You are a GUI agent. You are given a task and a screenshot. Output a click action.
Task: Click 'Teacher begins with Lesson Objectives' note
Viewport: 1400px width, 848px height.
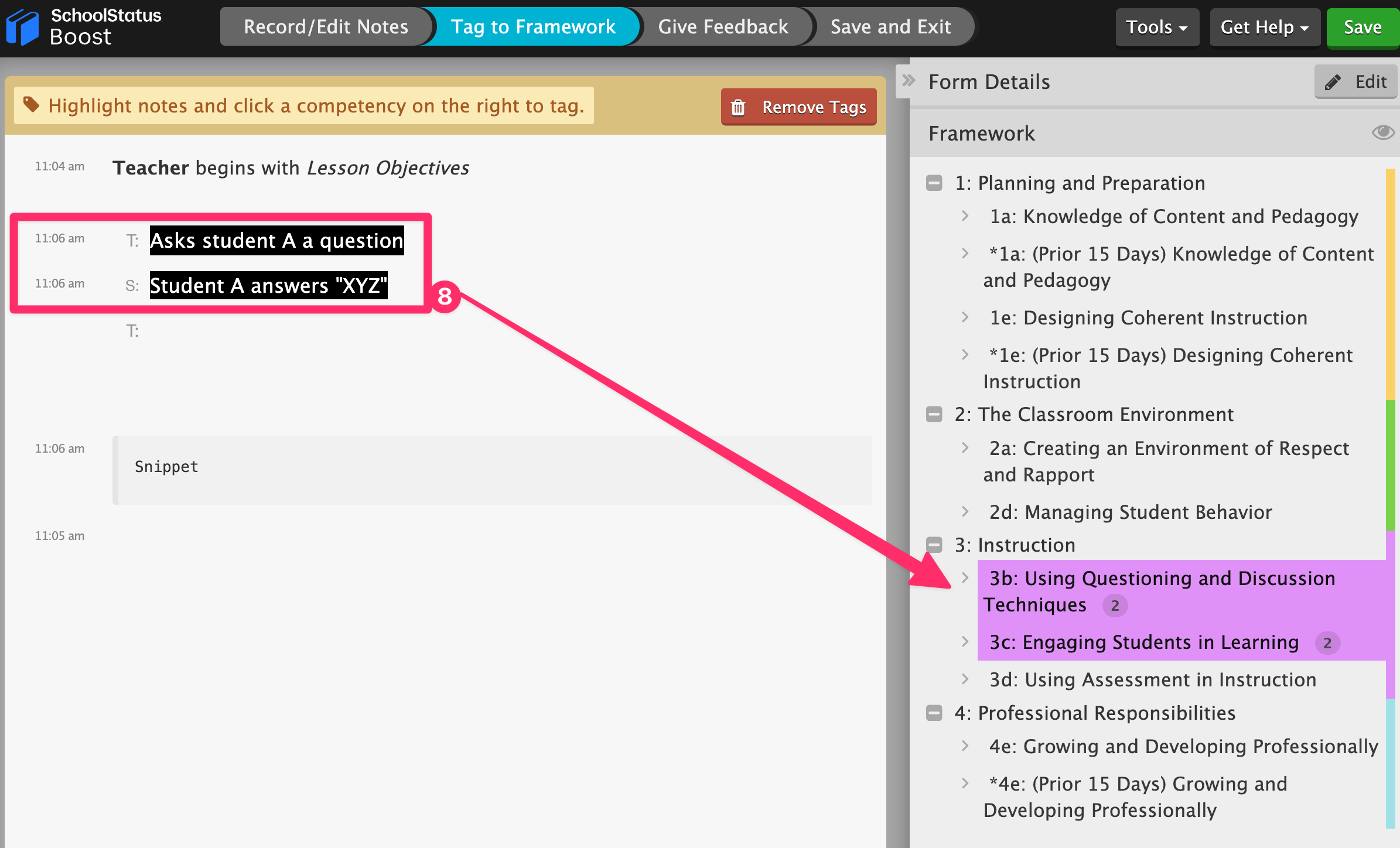(291, 167)
